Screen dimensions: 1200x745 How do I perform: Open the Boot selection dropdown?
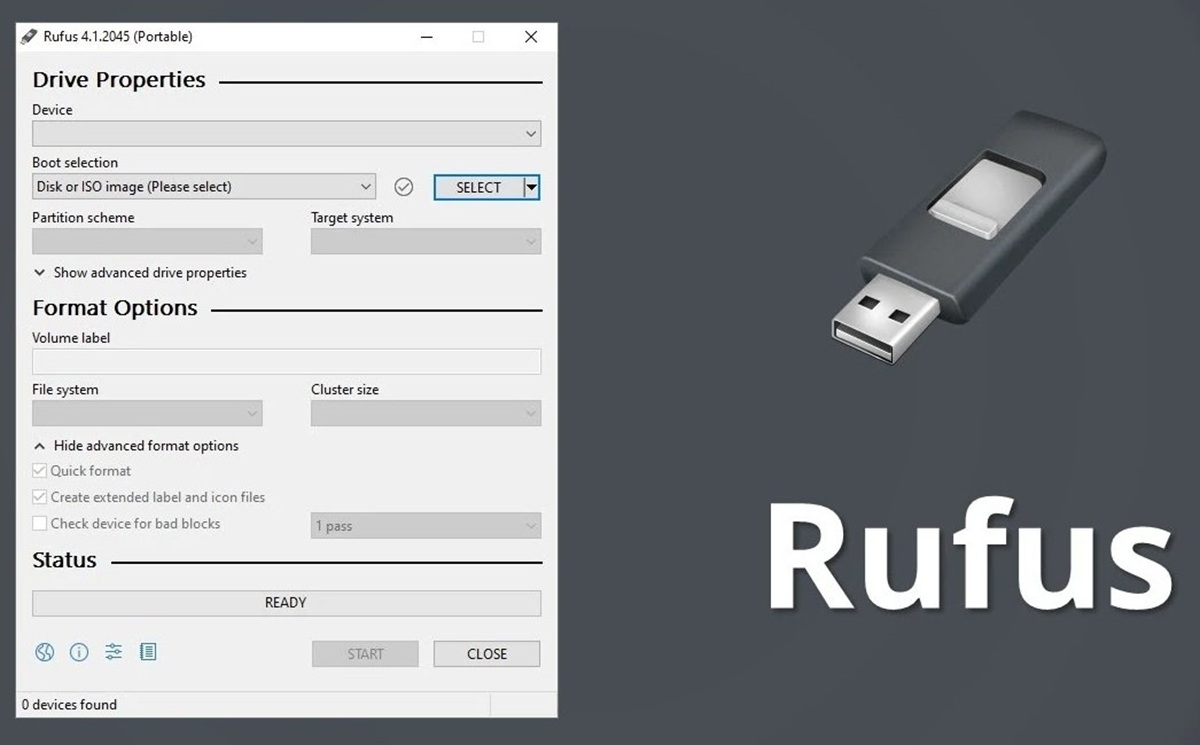pos(204,187)
